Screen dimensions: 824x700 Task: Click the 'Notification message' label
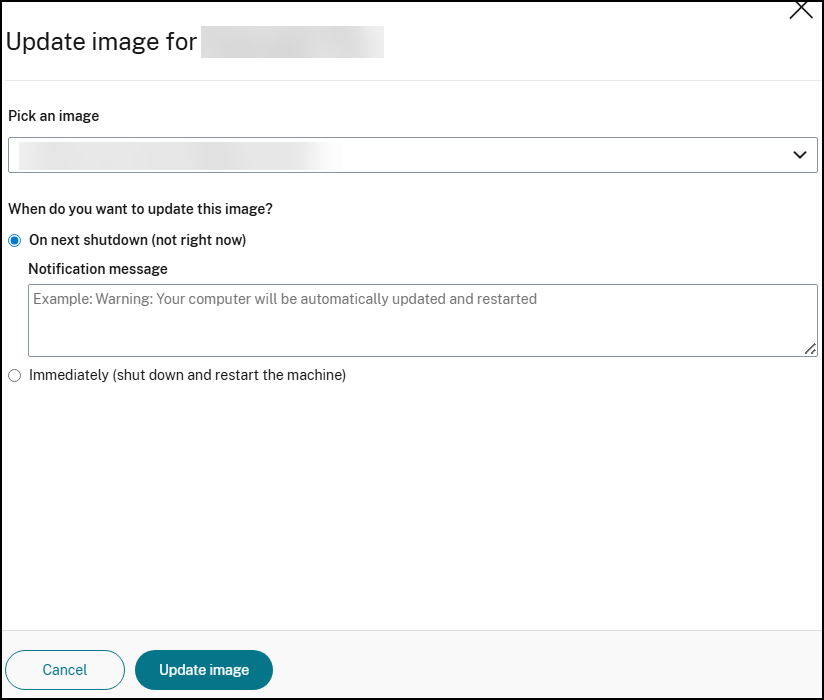click(x=98, y=269)
